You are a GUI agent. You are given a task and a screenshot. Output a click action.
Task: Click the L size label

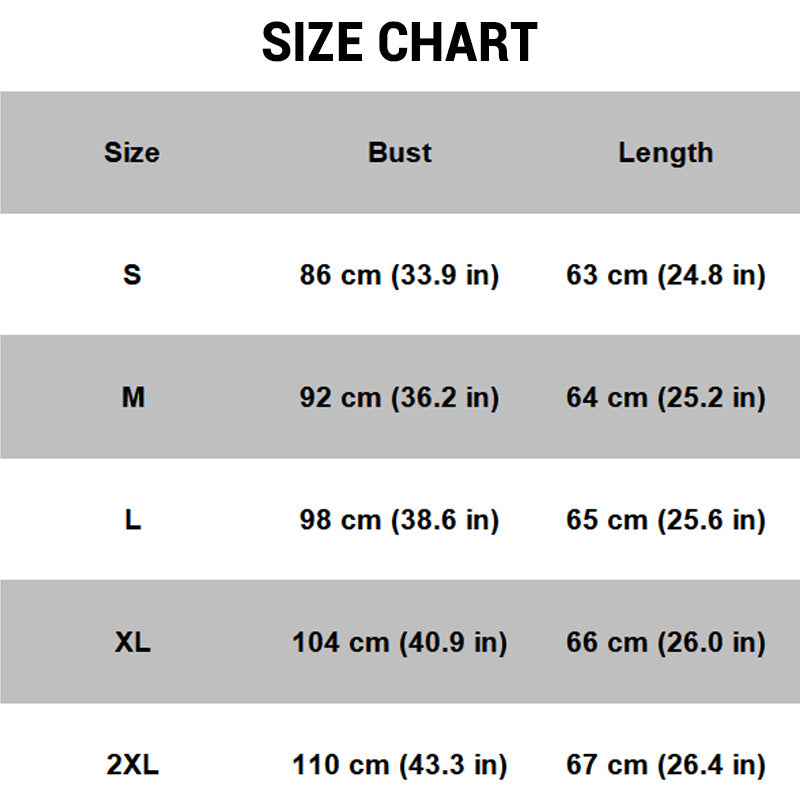132,521
